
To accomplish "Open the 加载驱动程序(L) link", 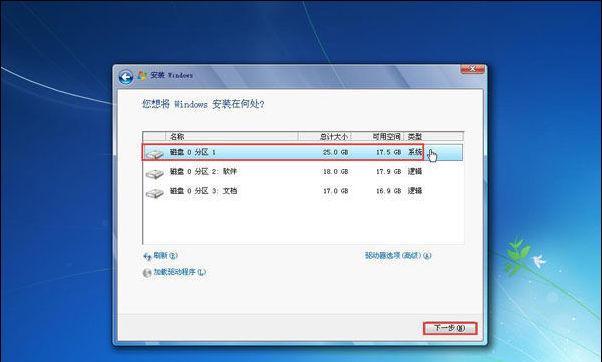I will 180,272.
